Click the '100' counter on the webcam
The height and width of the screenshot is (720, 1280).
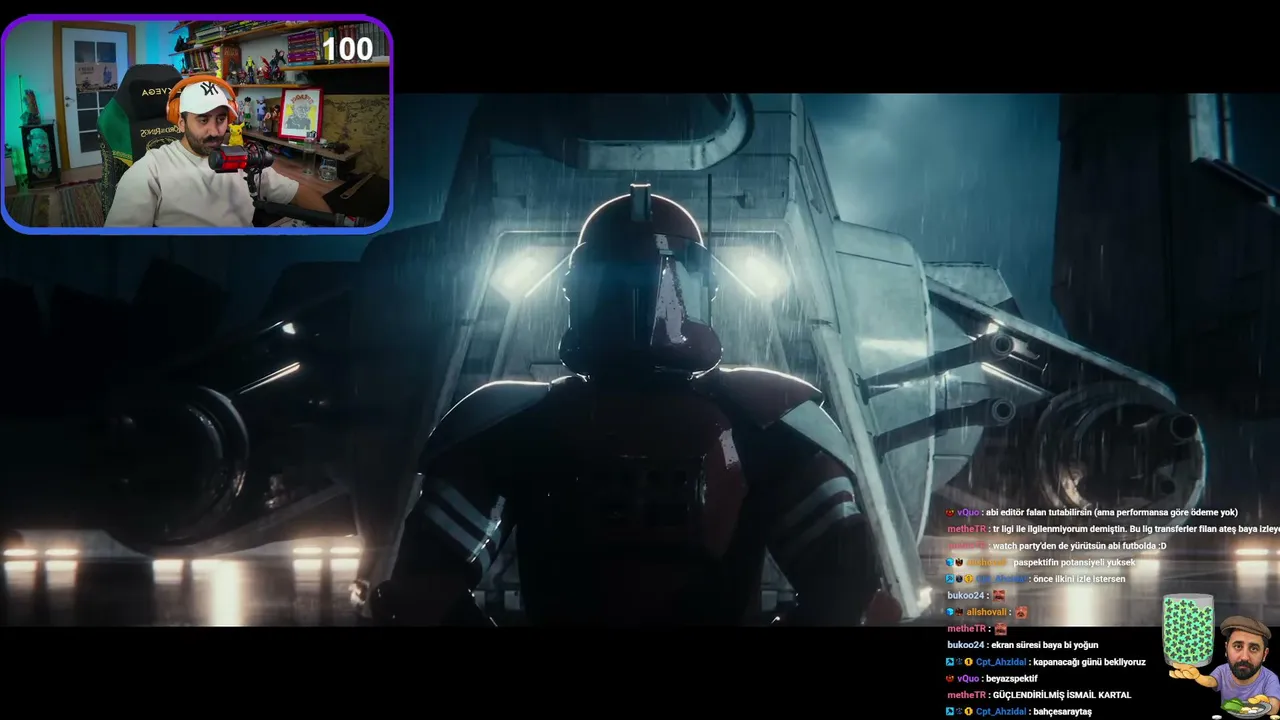(x=347, y=48)
